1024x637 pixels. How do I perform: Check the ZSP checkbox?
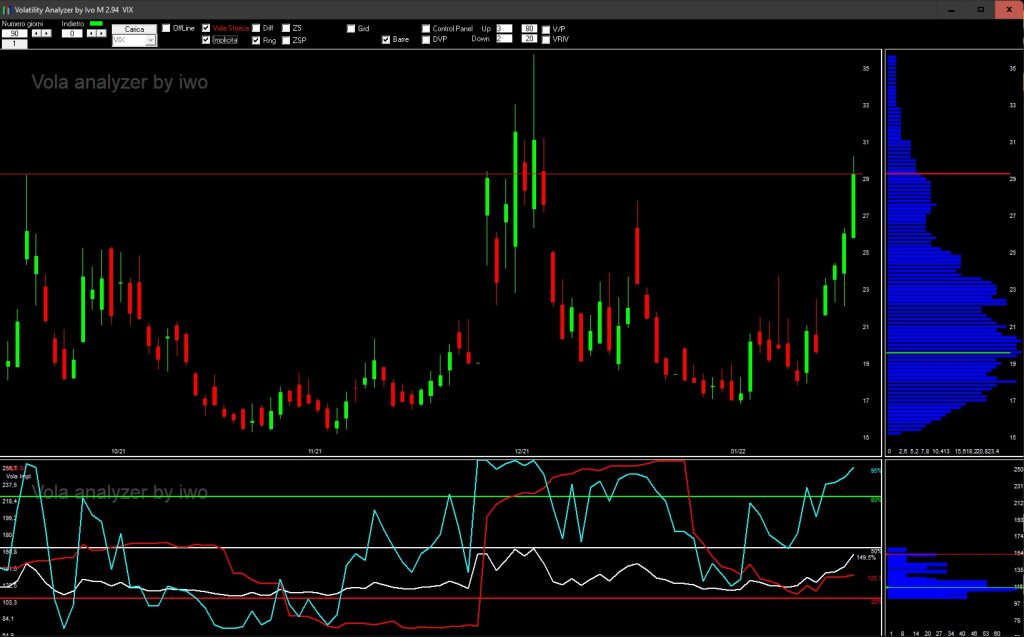tap(286, 40)
